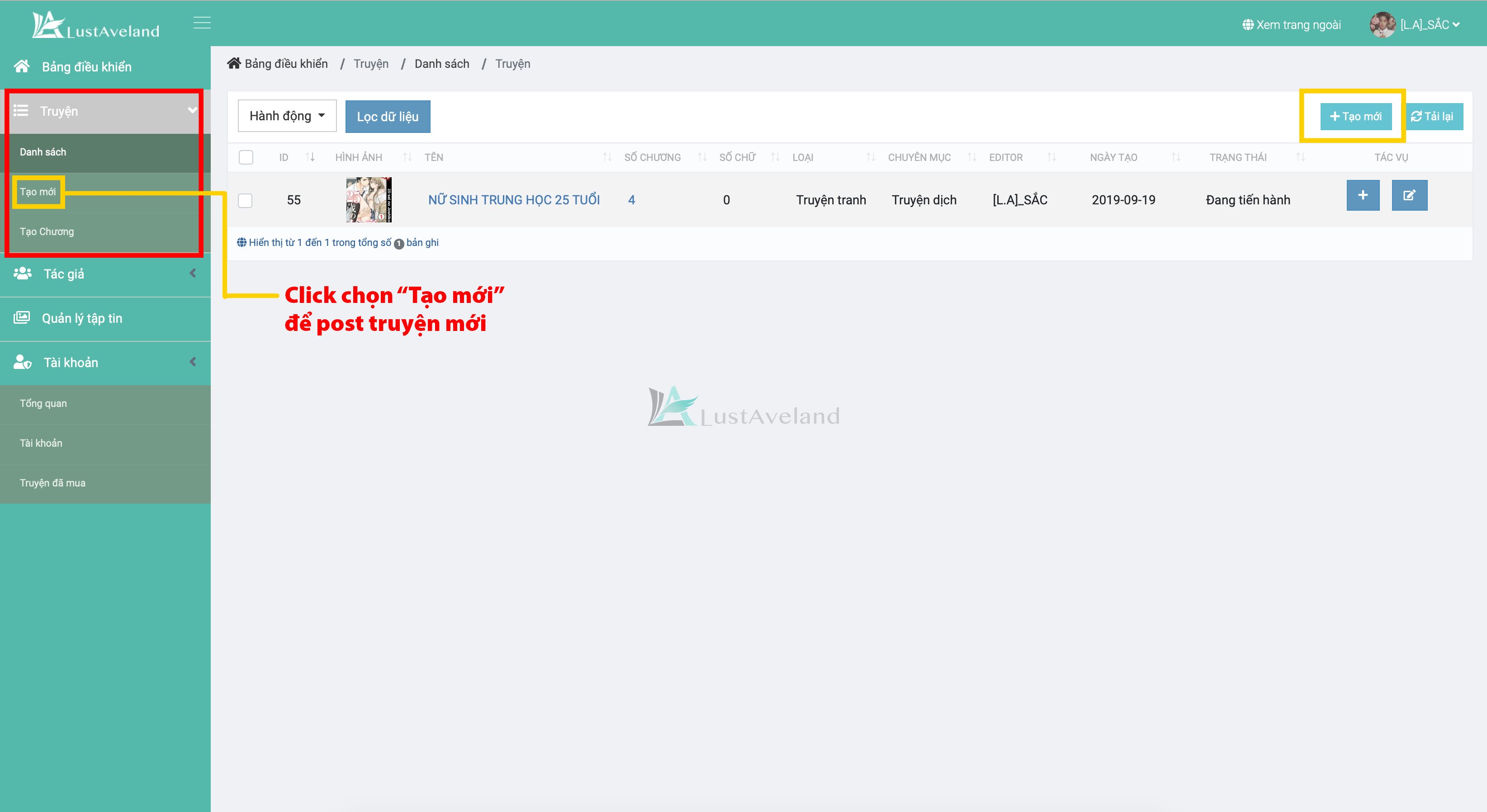
Task: Click the breadcrumb home icon
Action: coord(234,63)
